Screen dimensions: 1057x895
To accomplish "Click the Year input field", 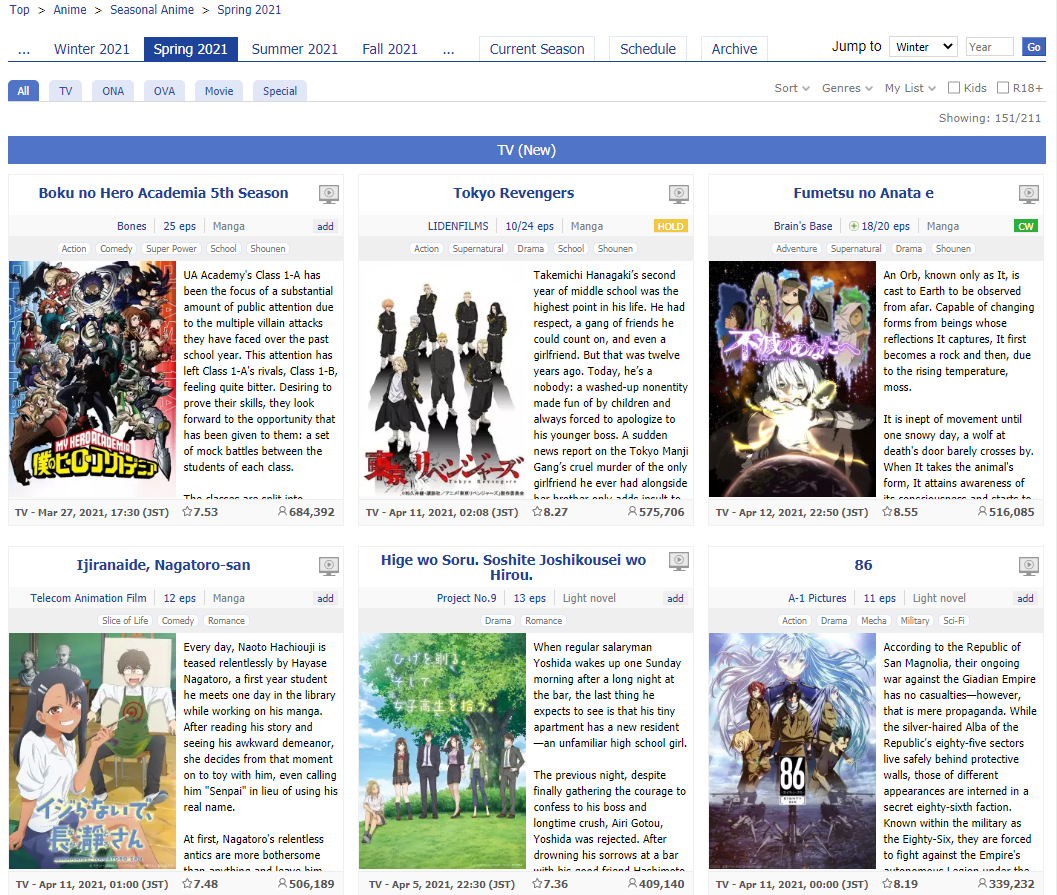I will pyautogui.click(x=989, y=47).
